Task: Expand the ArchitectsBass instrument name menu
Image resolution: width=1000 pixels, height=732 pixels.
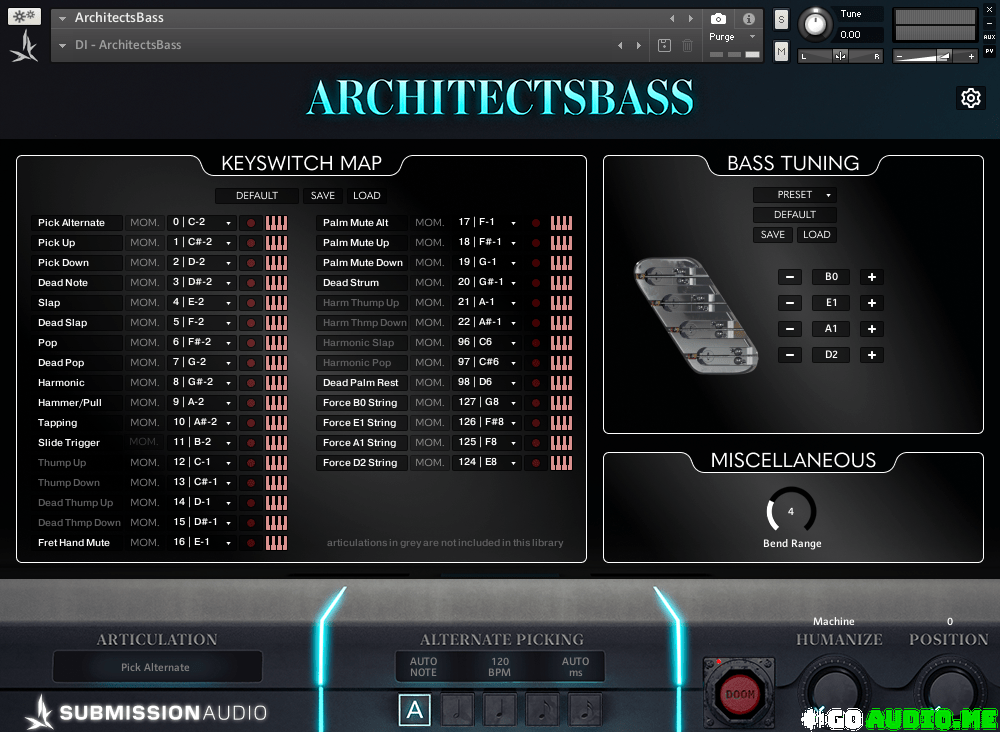Action: pos(62,18)
